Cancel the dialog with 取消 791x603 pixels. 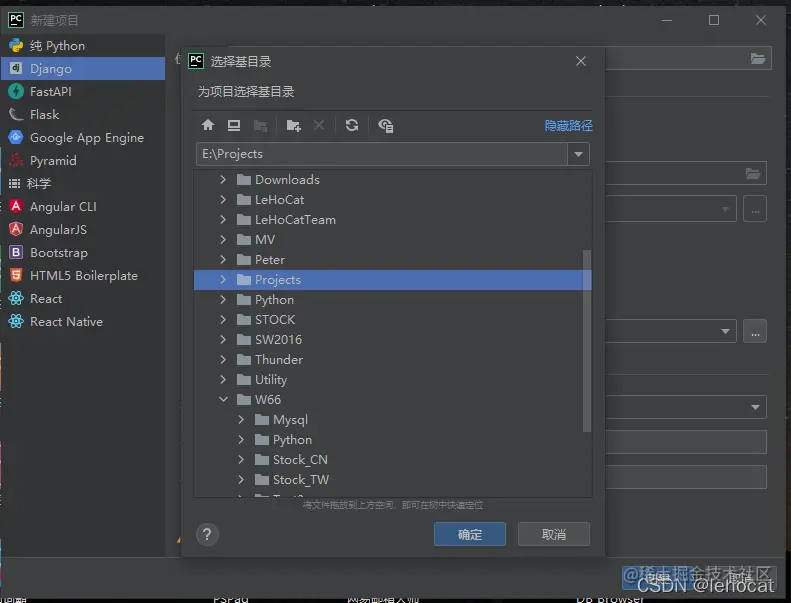(553, 534)
